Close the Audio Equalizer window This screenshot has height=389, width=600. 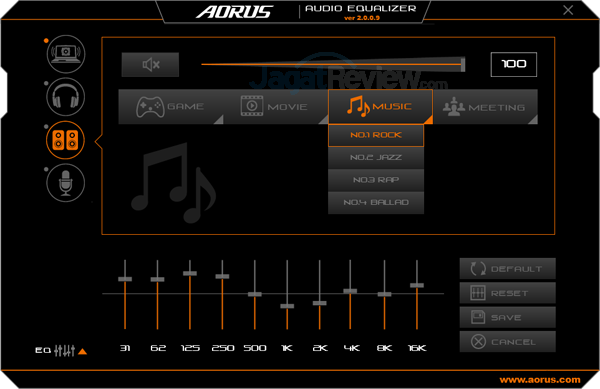(x=568, y=10)
